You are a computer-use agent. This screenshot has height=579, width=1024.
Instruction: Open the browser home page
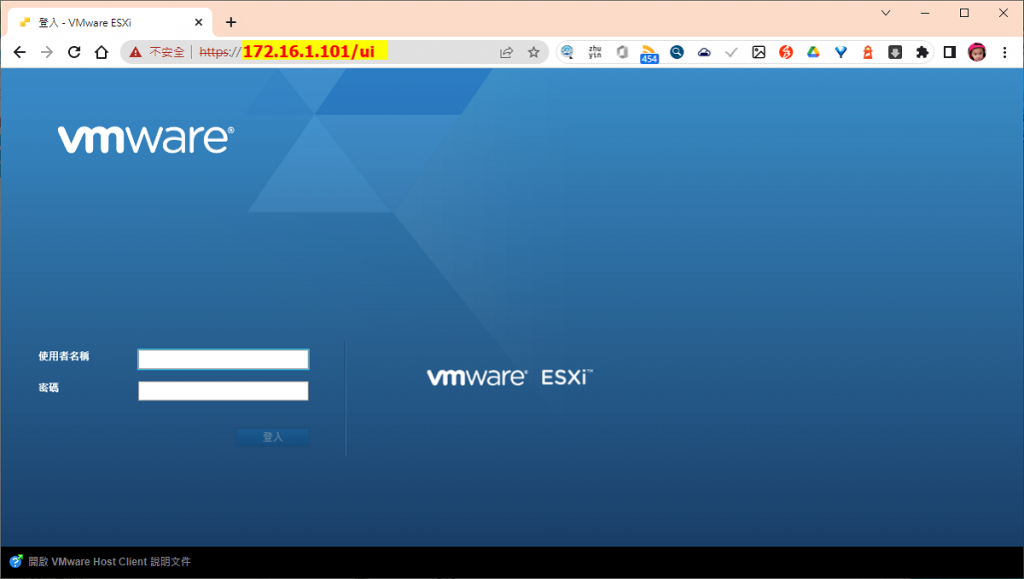click(101, 52)
